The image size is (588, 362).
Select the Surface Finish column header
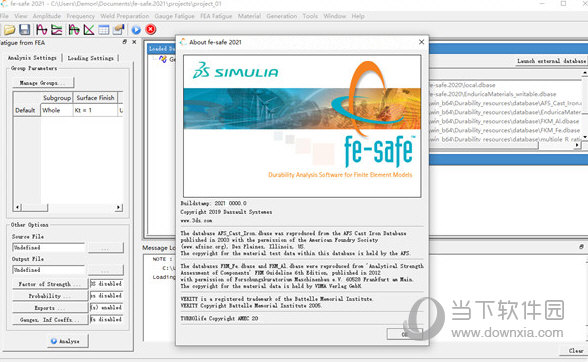coord(95,98)
